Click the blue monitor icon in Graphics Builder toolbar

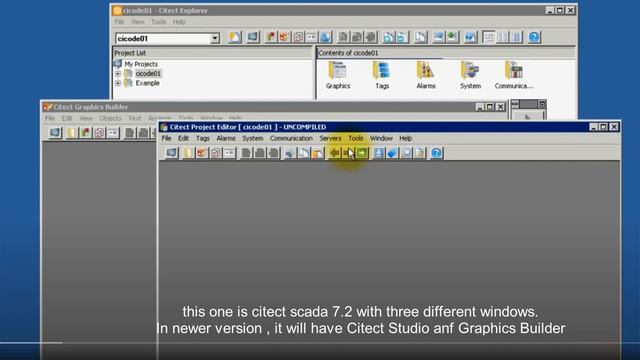click(x=55, y=133)
